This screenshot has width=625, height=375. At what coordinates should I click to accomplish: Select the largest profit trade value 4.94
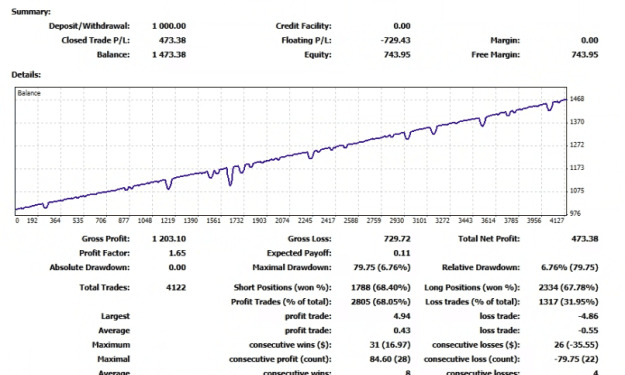click(x=402, y=316)
